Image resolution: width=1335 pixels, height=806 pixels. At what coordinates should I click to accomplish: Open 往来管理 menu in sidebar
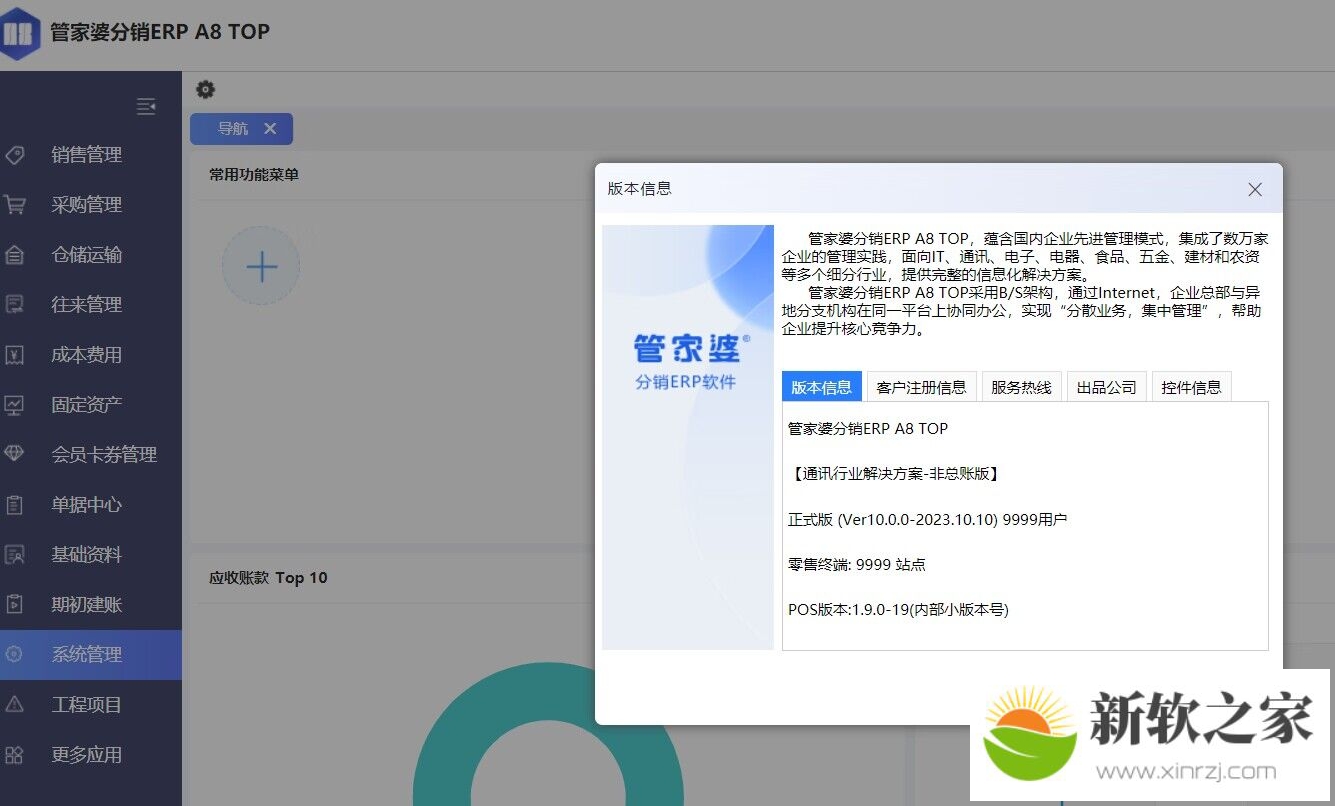pyautogui.click(x=91, y=305)
